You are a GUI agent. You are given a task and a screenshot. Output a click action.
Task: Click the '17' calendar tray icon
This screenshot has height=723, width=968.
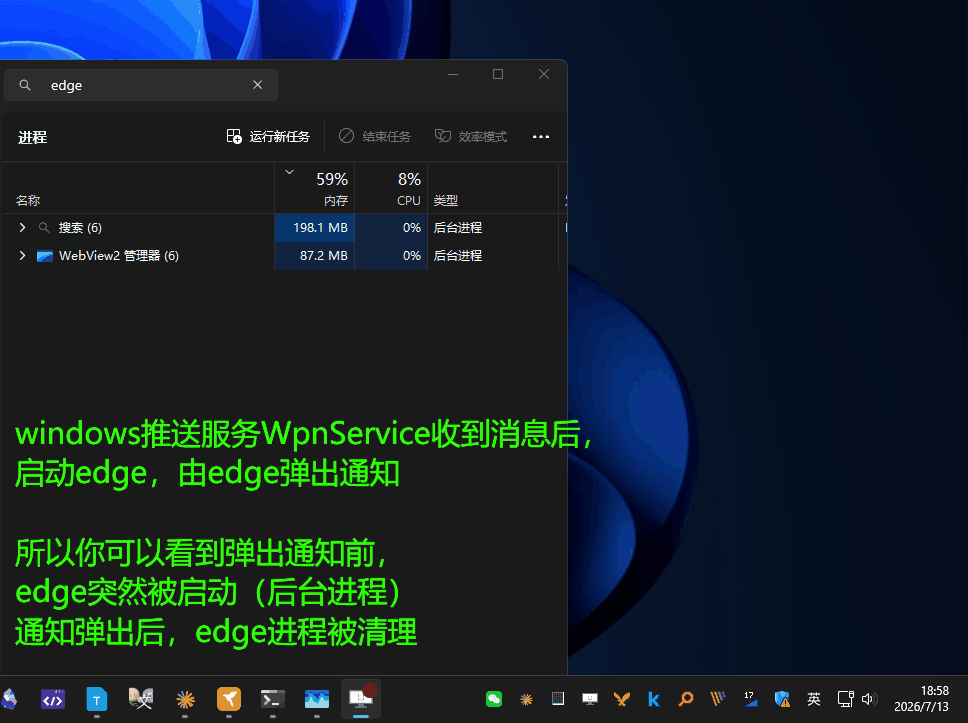750,699
